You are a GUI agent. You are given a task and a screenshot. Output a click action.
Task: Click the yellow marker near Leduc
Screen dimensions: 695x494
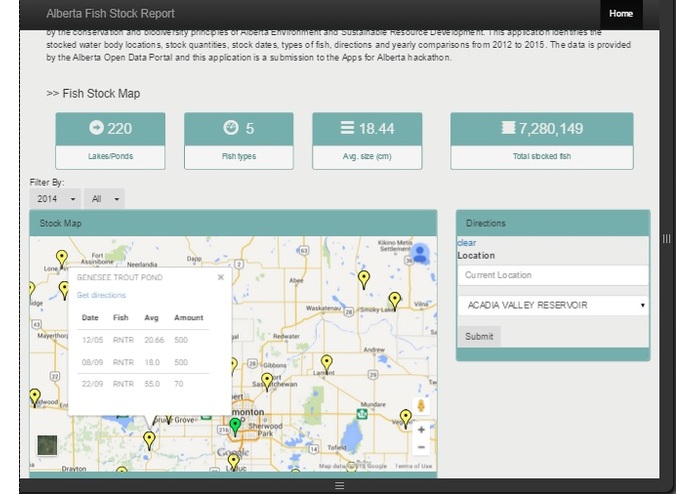(x=233, y=462)
